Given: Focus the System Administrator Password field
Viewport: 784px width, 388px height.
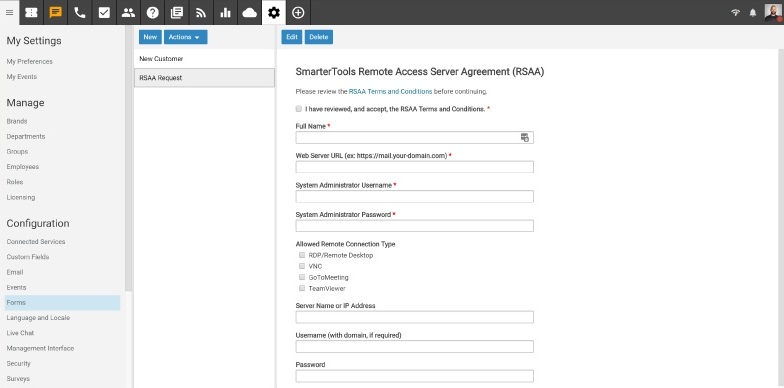Looking at the screenshot, I should coord(414,226).
